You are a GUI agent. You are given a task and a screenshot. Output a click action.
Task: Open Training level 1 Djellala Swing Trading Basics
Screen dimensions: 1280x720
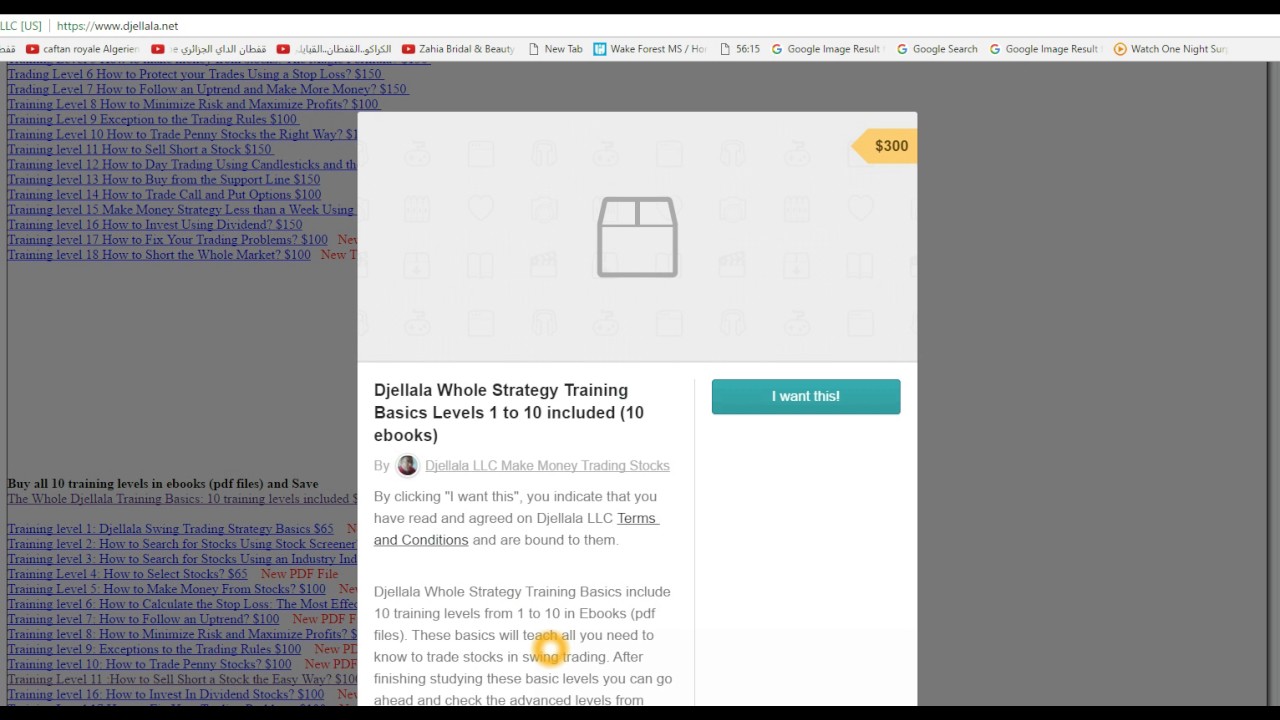[171, 528]
